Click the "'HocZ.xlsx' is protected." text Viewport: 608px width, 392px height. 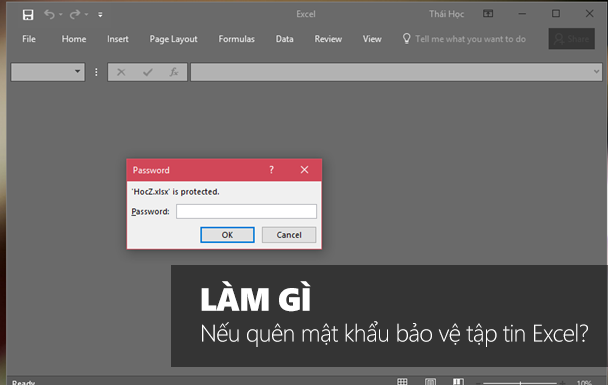tap(176, 192)
